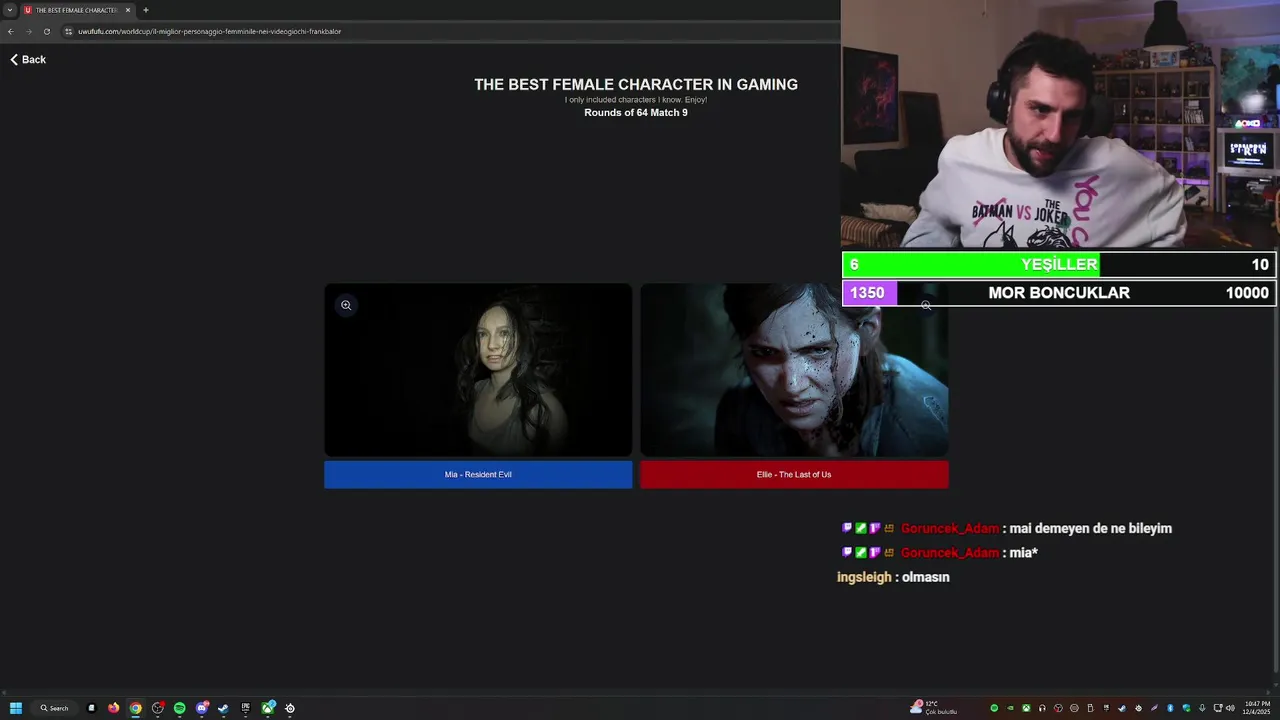Click the headphones tray icon
The height and width of the screenshot is (720, 1280).
[1042, 708]
